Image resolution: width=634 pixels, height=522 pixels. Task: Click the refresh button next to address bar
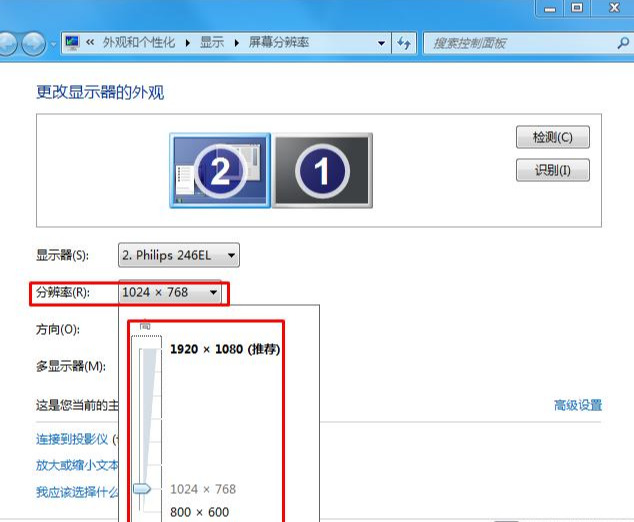[404, 43]
